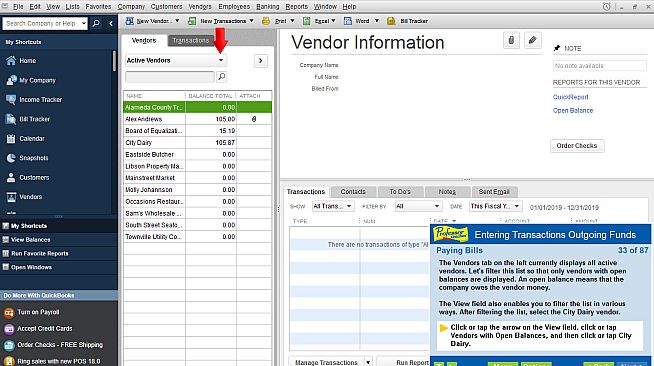654x366 pixels.
Task: Open the Vendors menu
Action: pyautogui.click(x=200, y=7)
